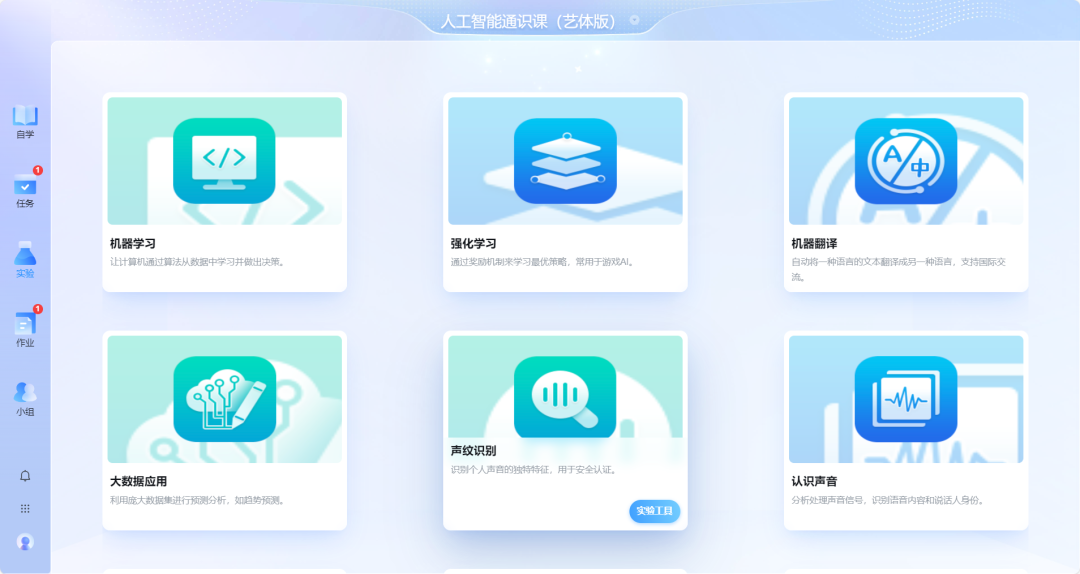This screenshot has width=1080, height=574.
Task: Click the 作业 label in sidebar
Action: [x=25, y=343]
